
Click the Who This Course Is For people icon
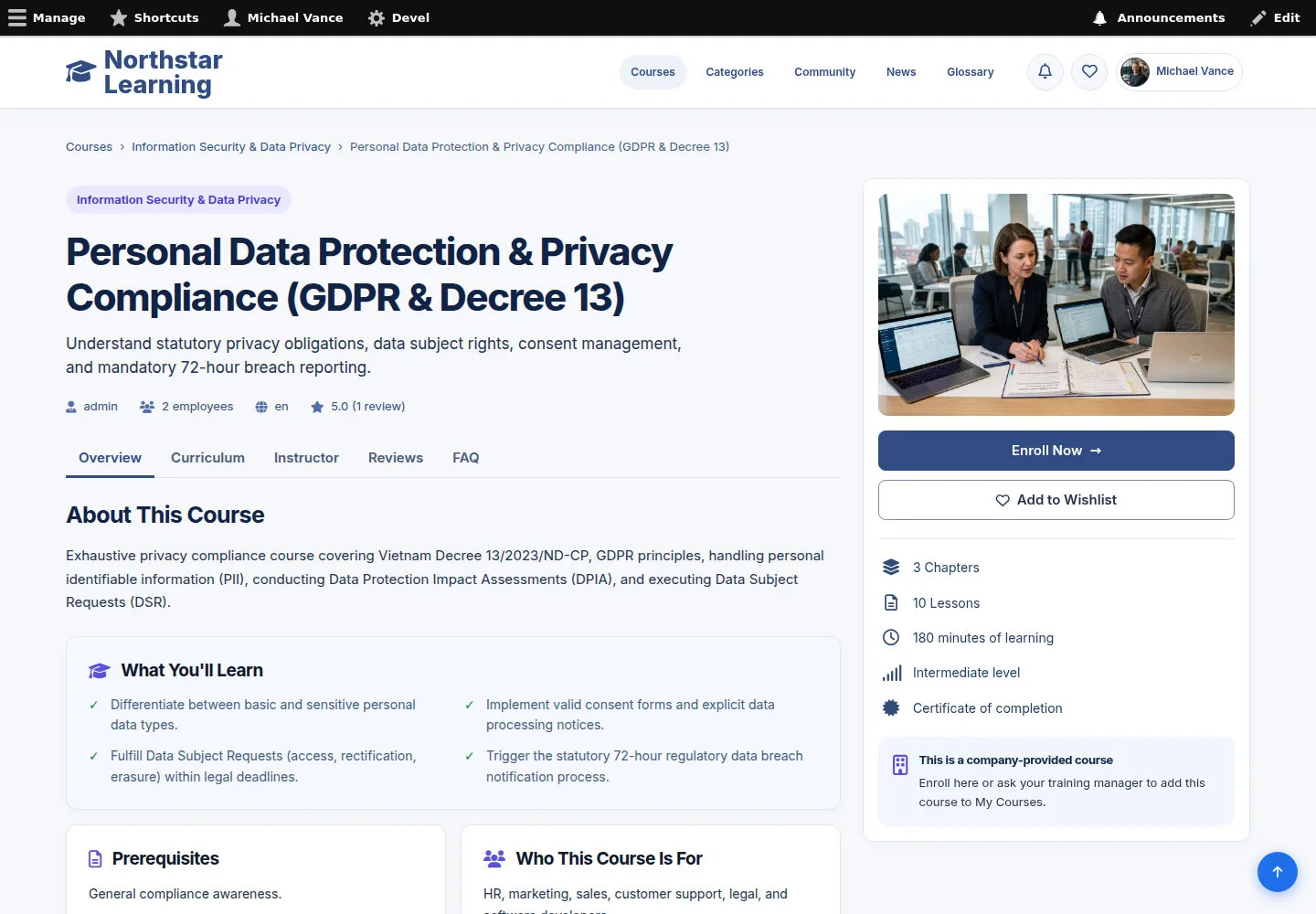click(494, 858)
